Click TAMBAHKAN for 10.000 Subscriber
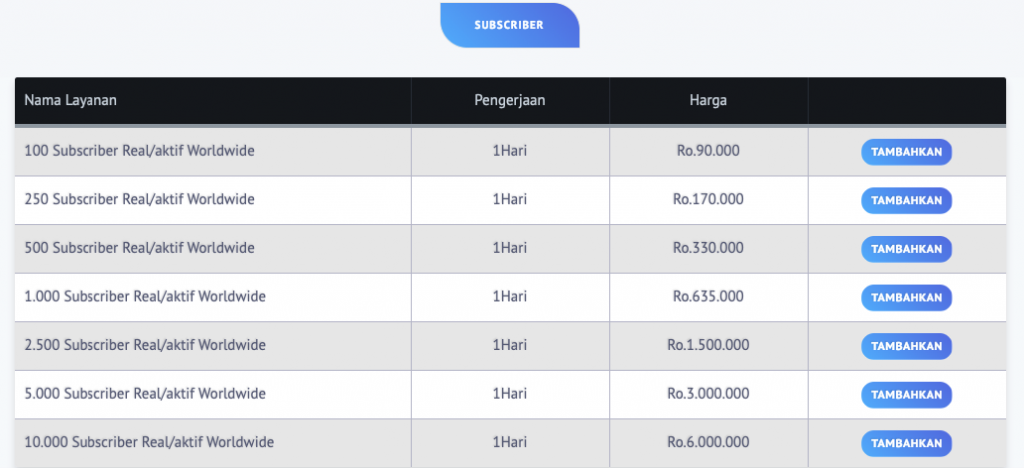Viewport: 1024px width, 468px height. coord(906,442)
